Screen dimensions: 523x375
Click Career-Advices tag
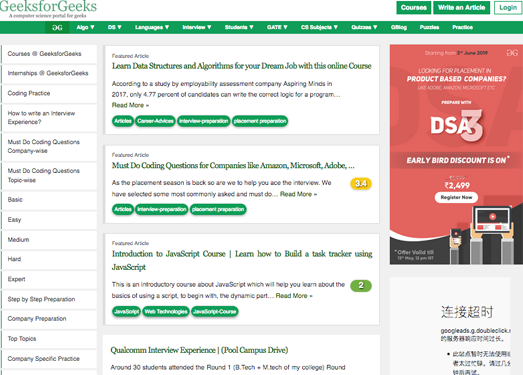pos(155,121)
